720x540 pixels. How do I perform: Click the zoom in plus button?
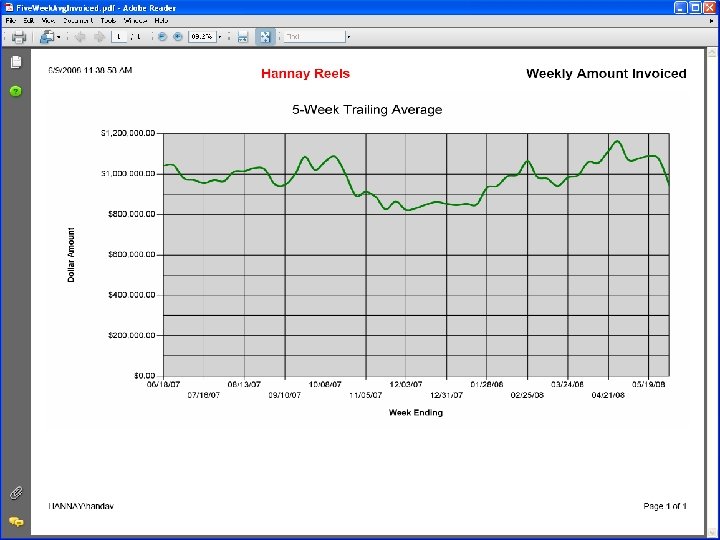point(178,37)
